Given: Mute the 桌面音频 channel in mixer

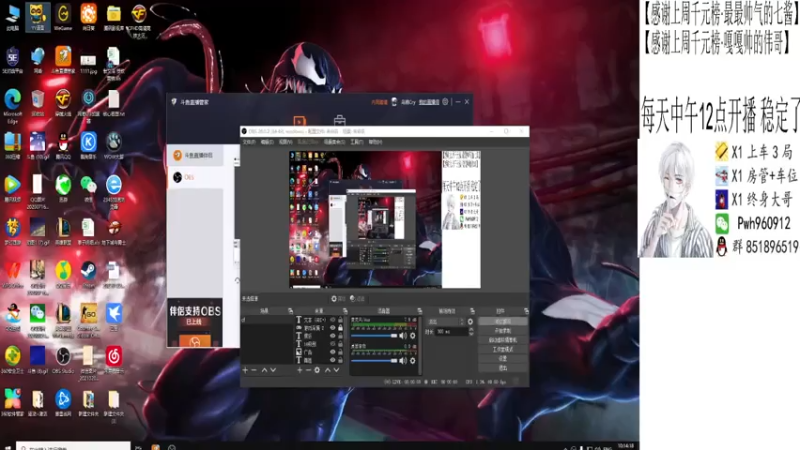Looking at the screenshot, I should [403, 361].
